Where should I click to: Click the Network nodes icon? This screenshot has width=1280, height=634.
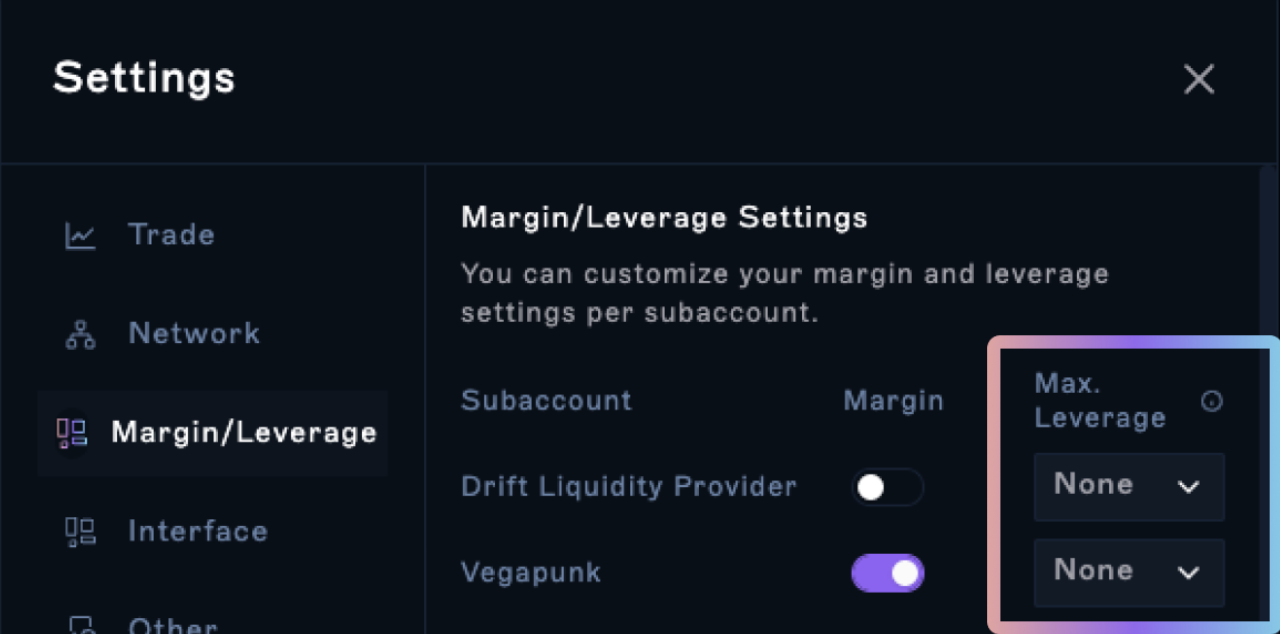80,334
